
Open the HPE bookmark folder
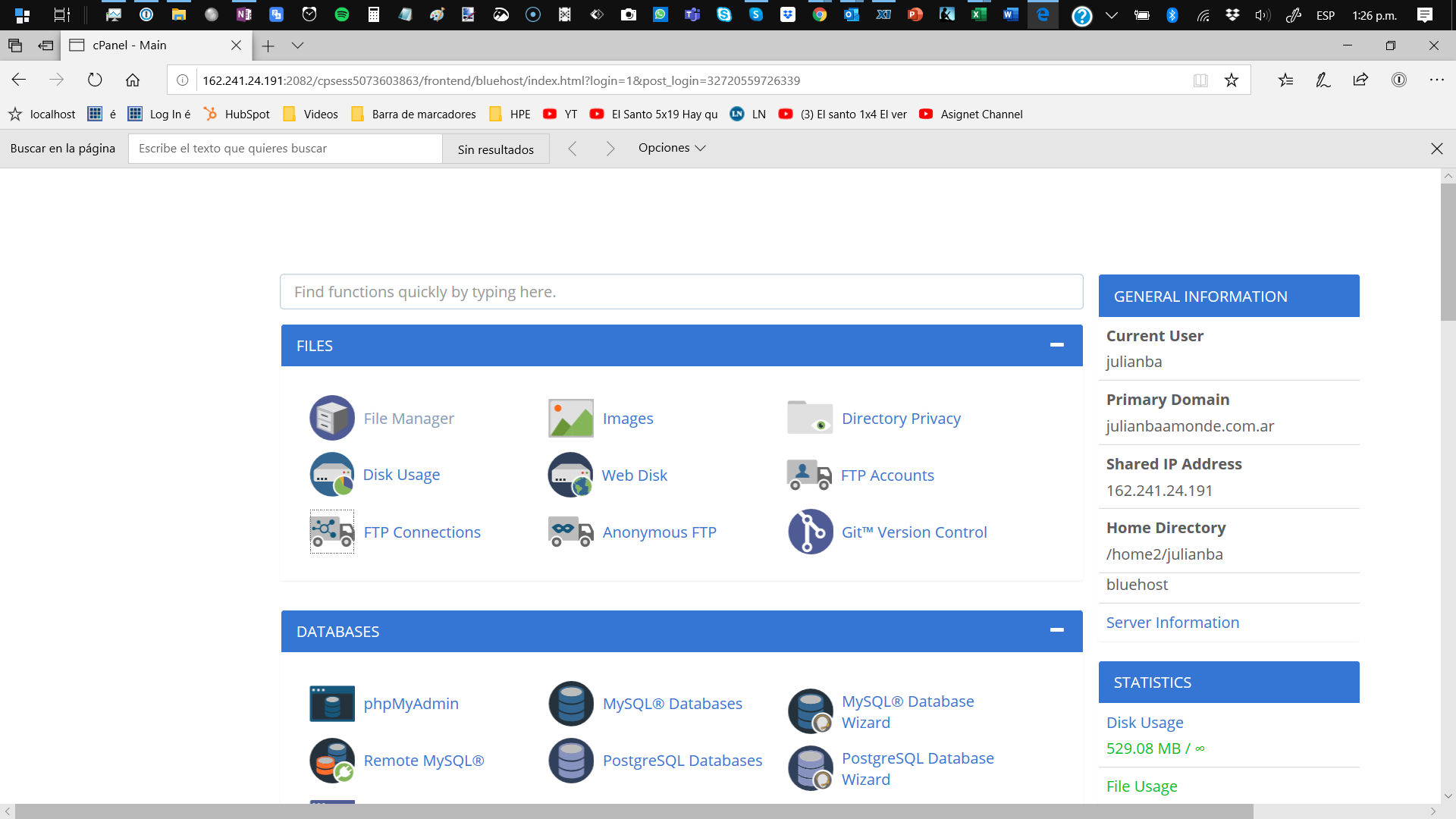510,114
